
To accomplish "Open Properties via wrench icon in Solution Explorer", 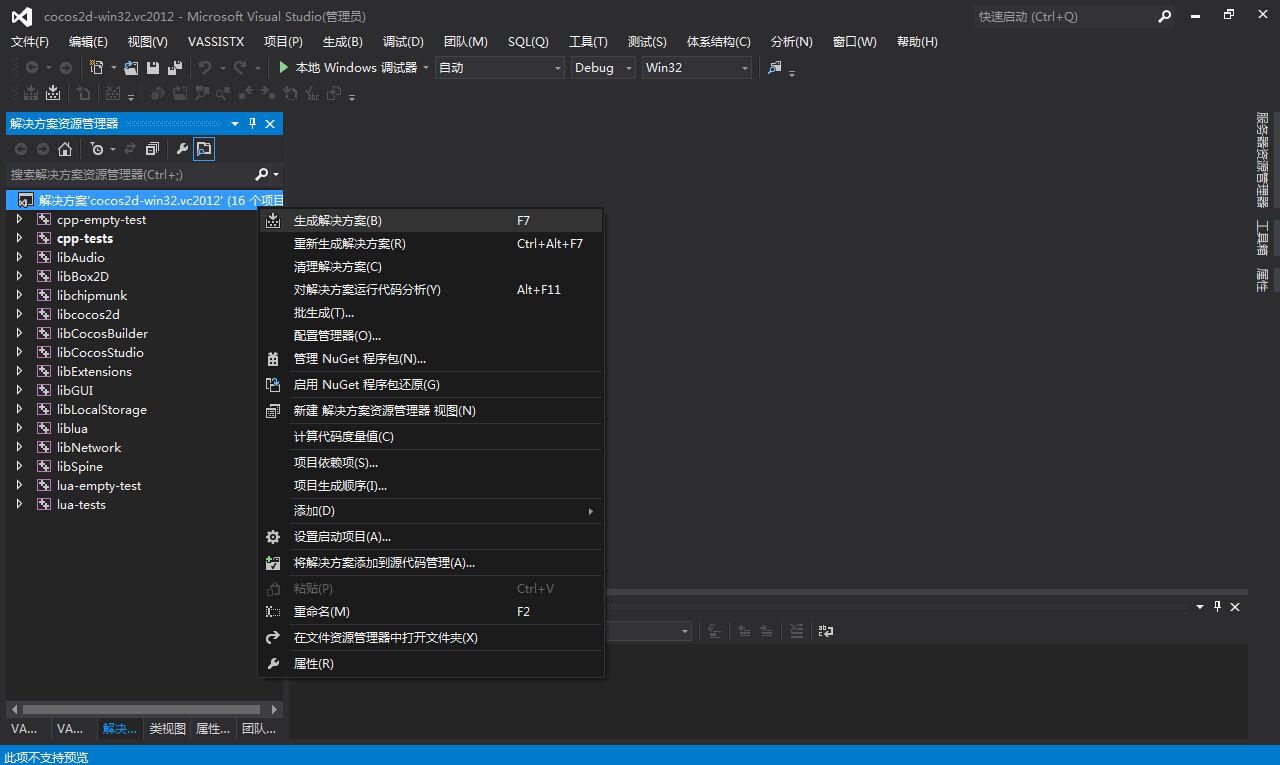I will (182, 149).
